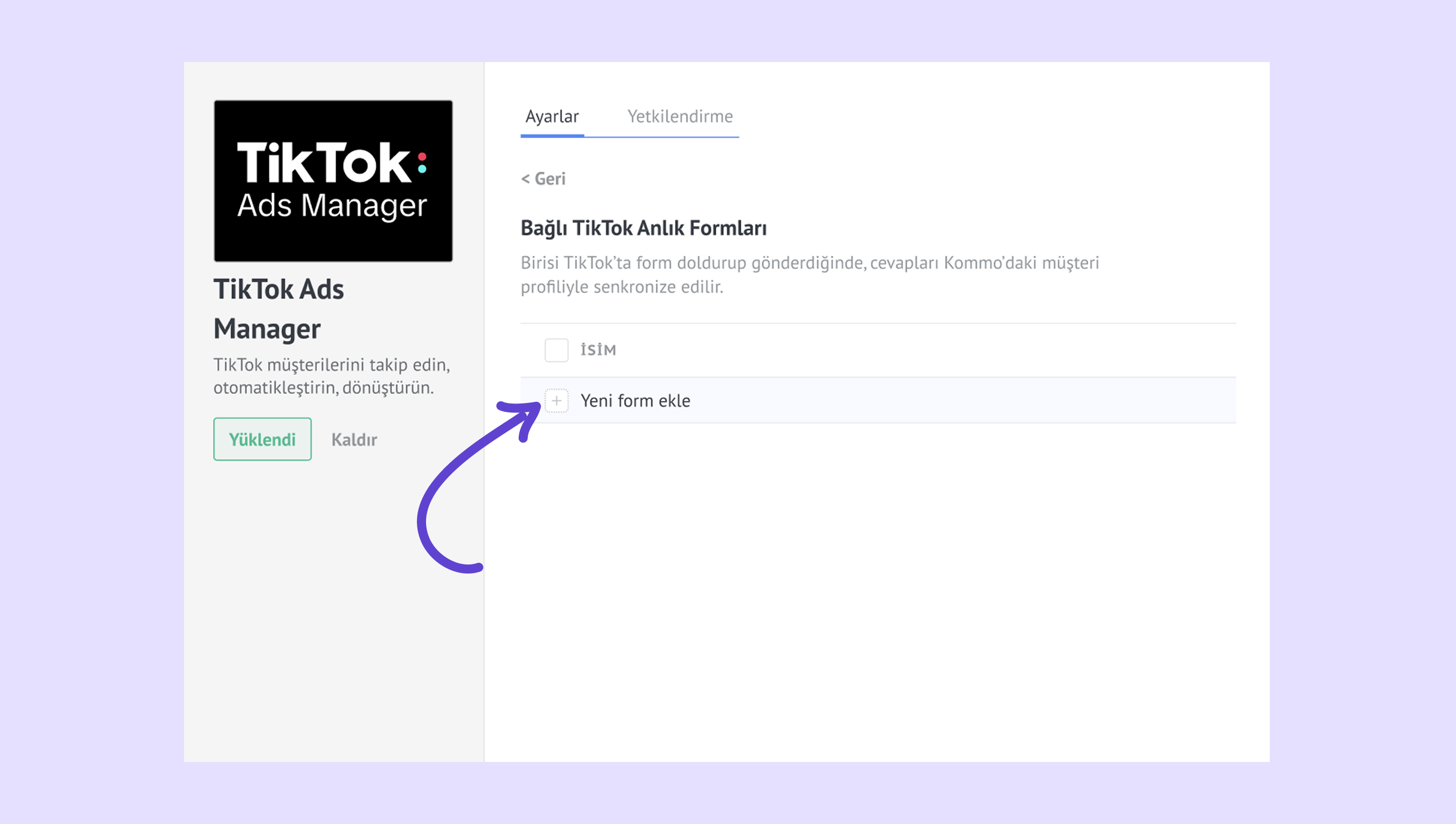
Task: Click the Yeni form ekle row text
Action: (x=635, y=401)
